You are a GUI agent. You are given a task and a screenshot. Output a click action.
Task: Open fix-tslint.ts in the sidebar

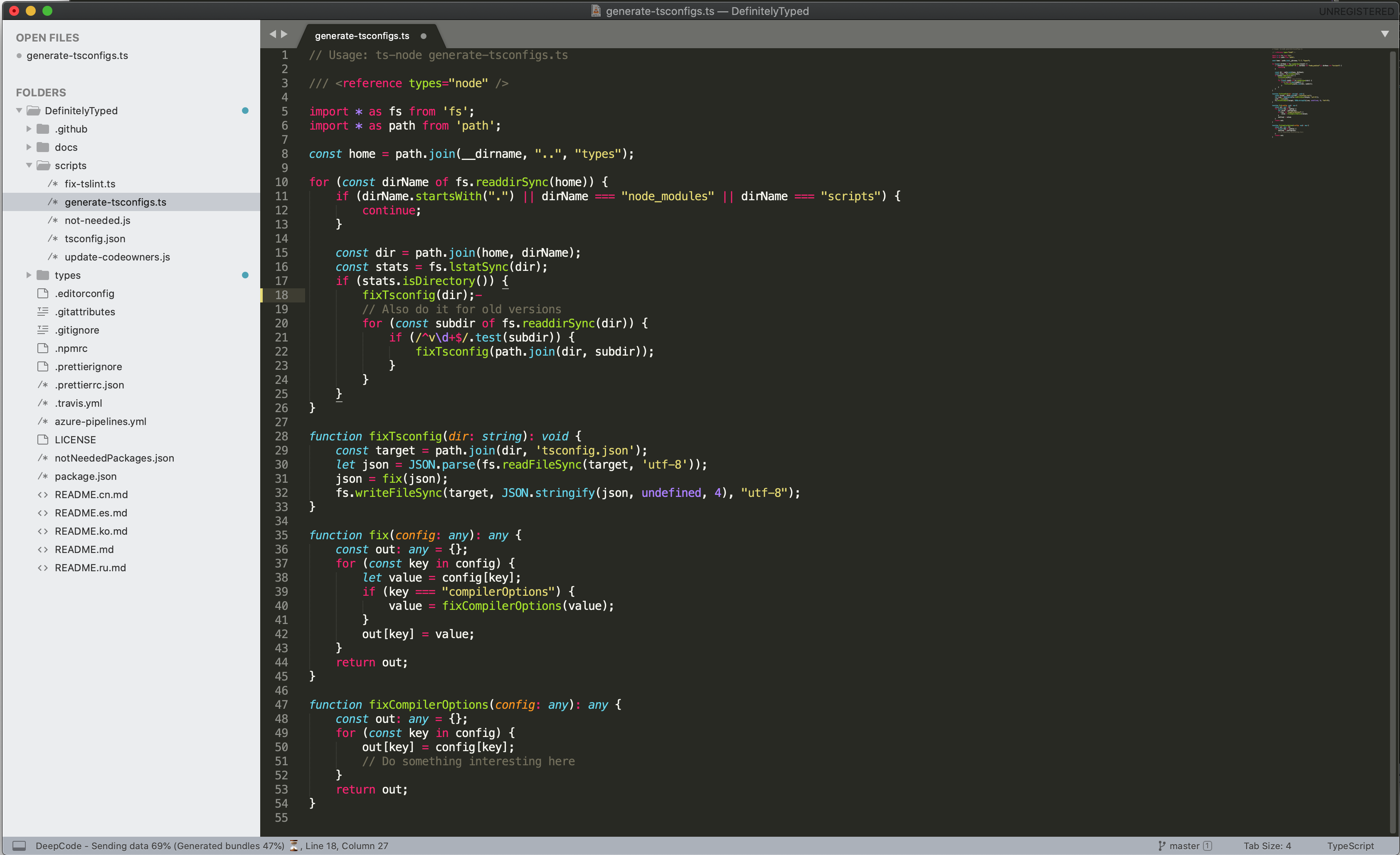pyautogui.click(x=90, y=183)
